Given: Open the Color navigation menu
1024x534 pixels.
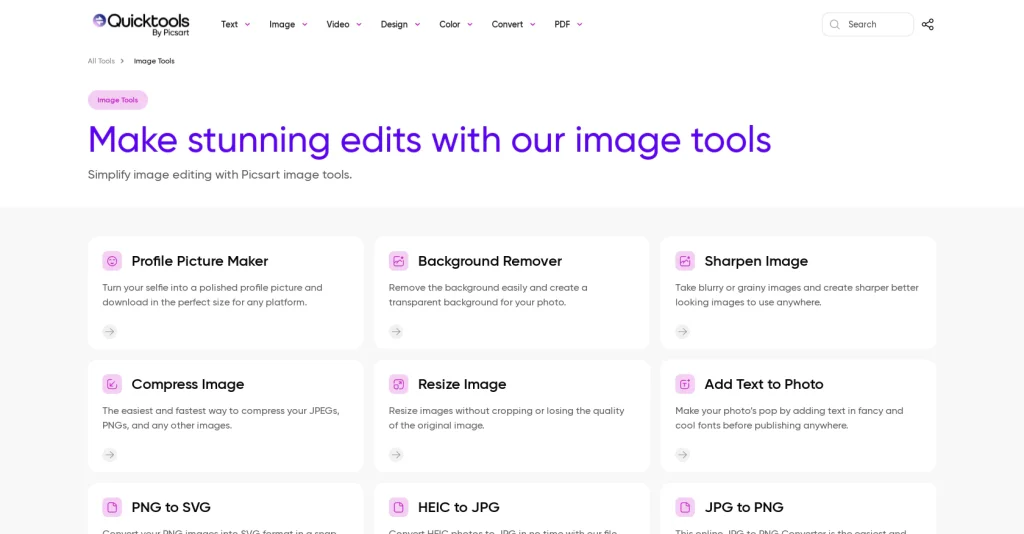Looking at the screenshot, I should point(456,24).
